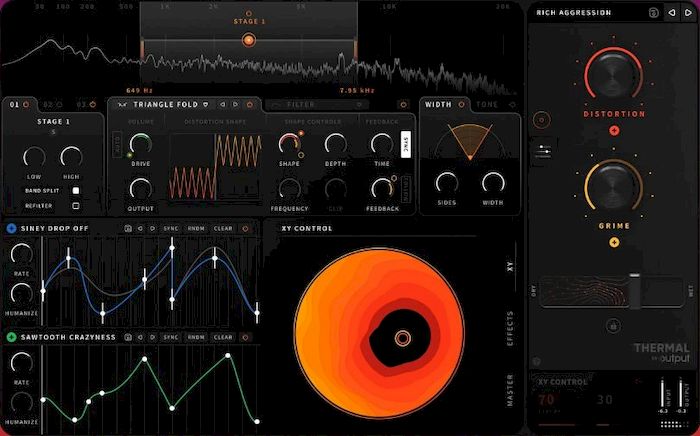Image resolution: width=700 pixels, height=436 pixels.
Task: Click the Stage 1 band marker in spectrum
Action: [249, 40]
